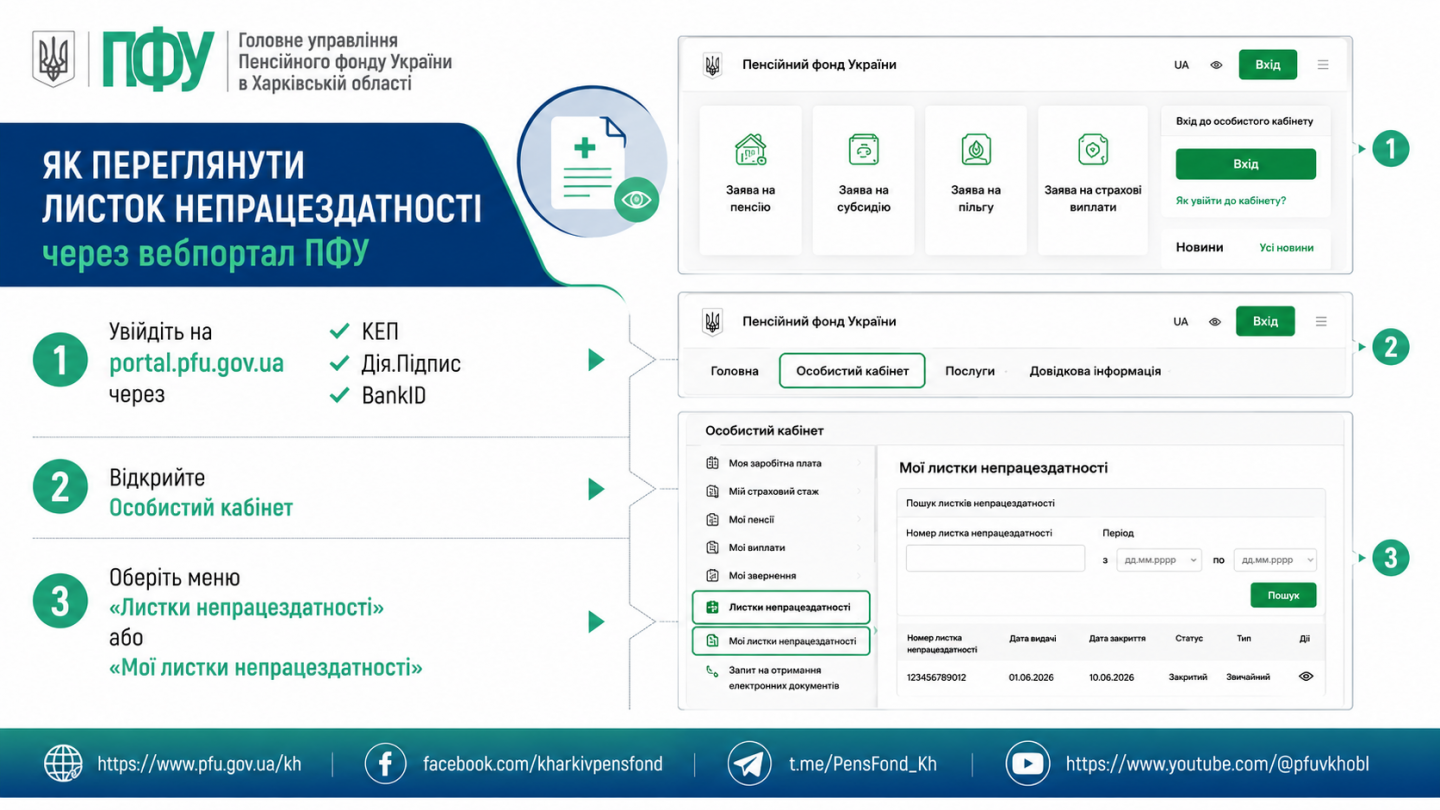Open the period end date 'по' dropdown
The height and width of the screenshot is (810, 1440).
click(1275, 561)
